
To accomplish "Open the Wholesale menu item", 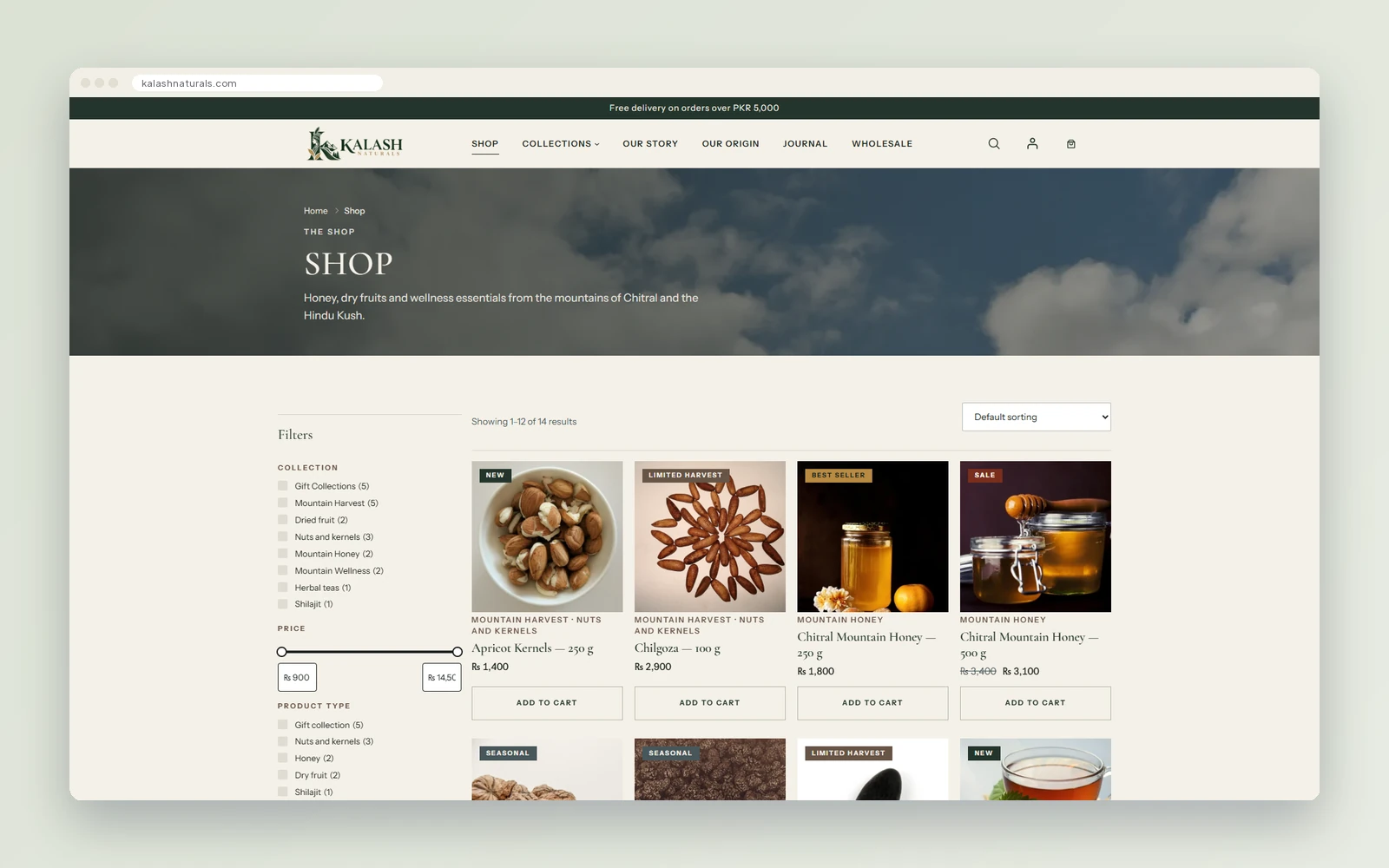I will coord(882,144).
